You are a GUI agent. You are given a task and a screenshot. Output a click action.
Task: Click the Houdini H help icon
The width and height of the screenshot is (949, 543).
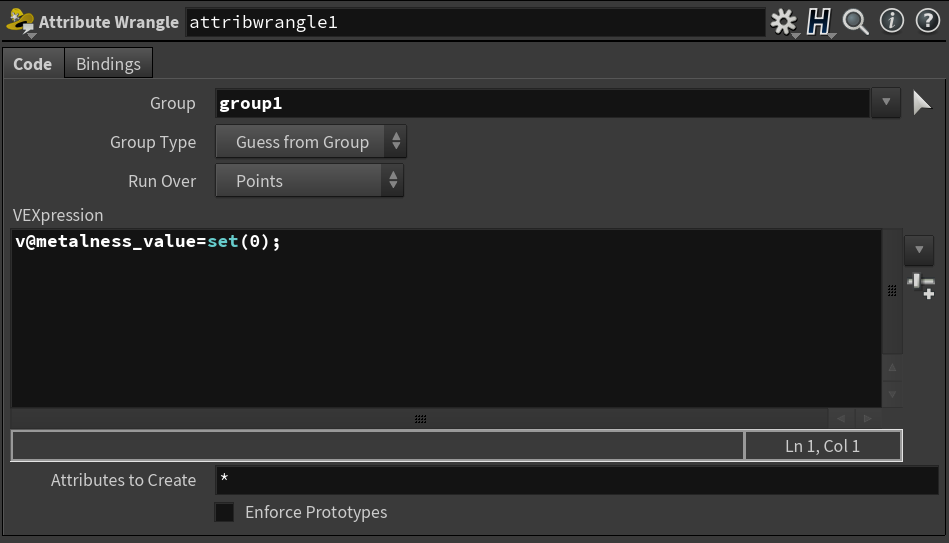(x=819, y=22)
